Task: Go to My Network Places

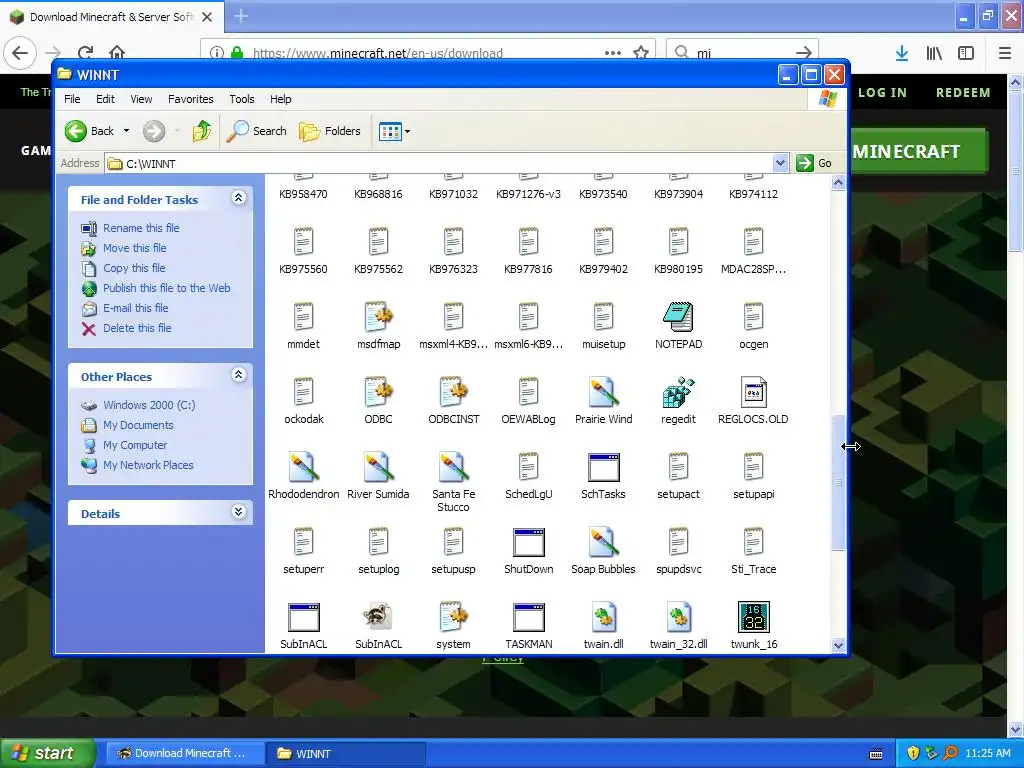Action: point(148,465)
